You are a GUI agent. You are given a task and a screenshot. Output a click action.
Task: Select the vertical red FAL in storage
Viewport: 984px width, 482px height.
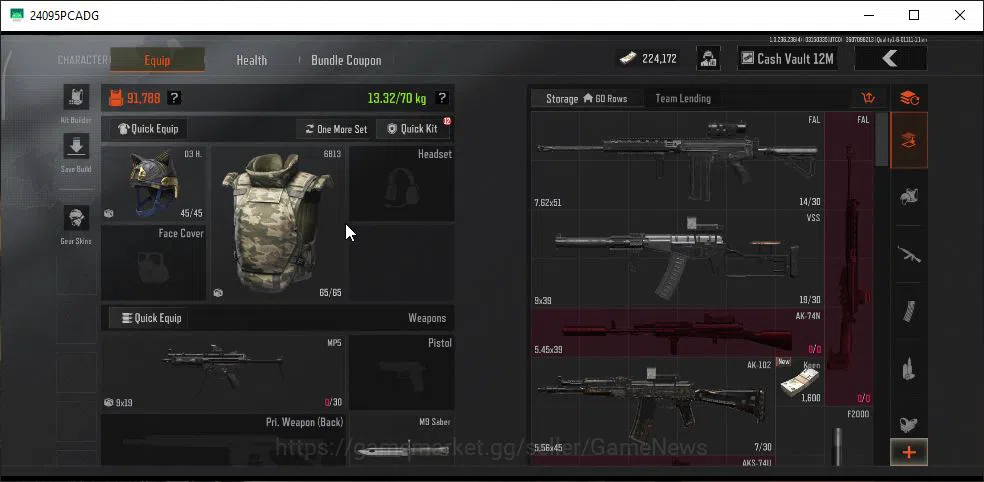(x=849, y=259)
